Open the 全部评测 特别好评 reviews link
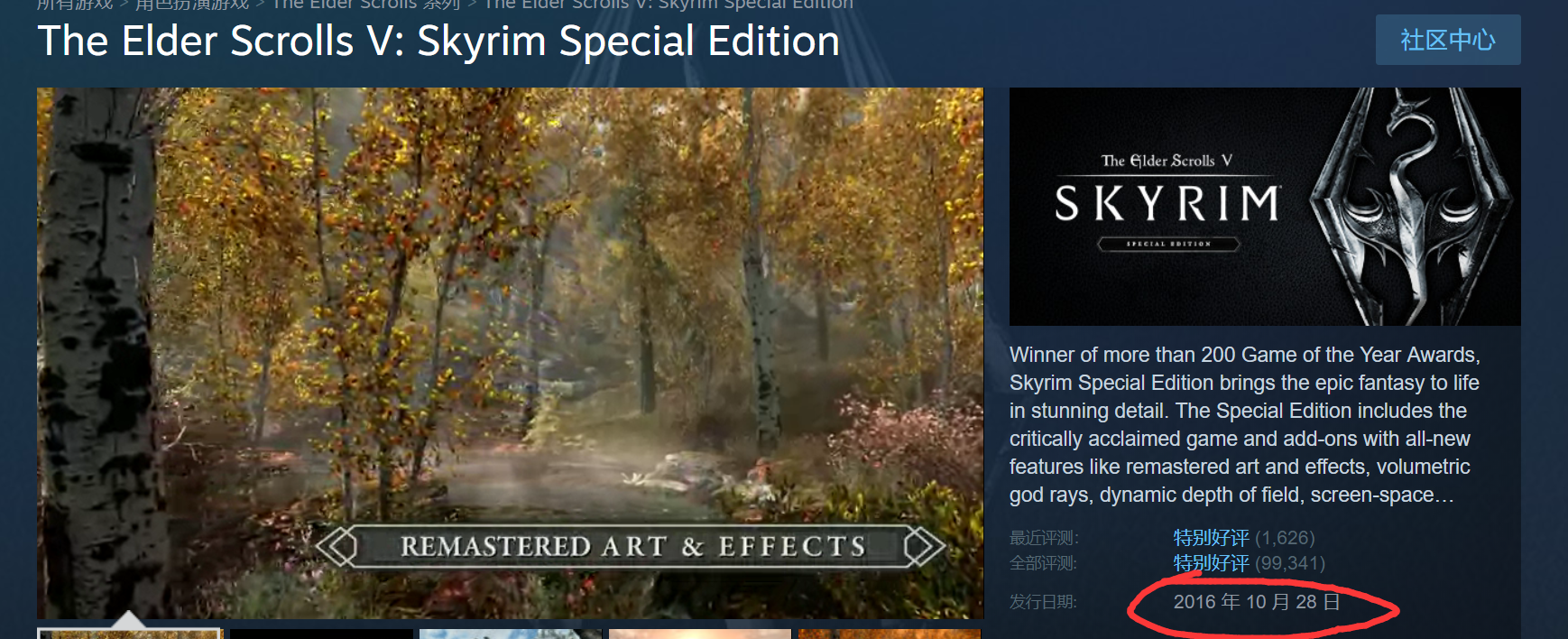This screenshot has width=1568, height=639. (1211, 563)
